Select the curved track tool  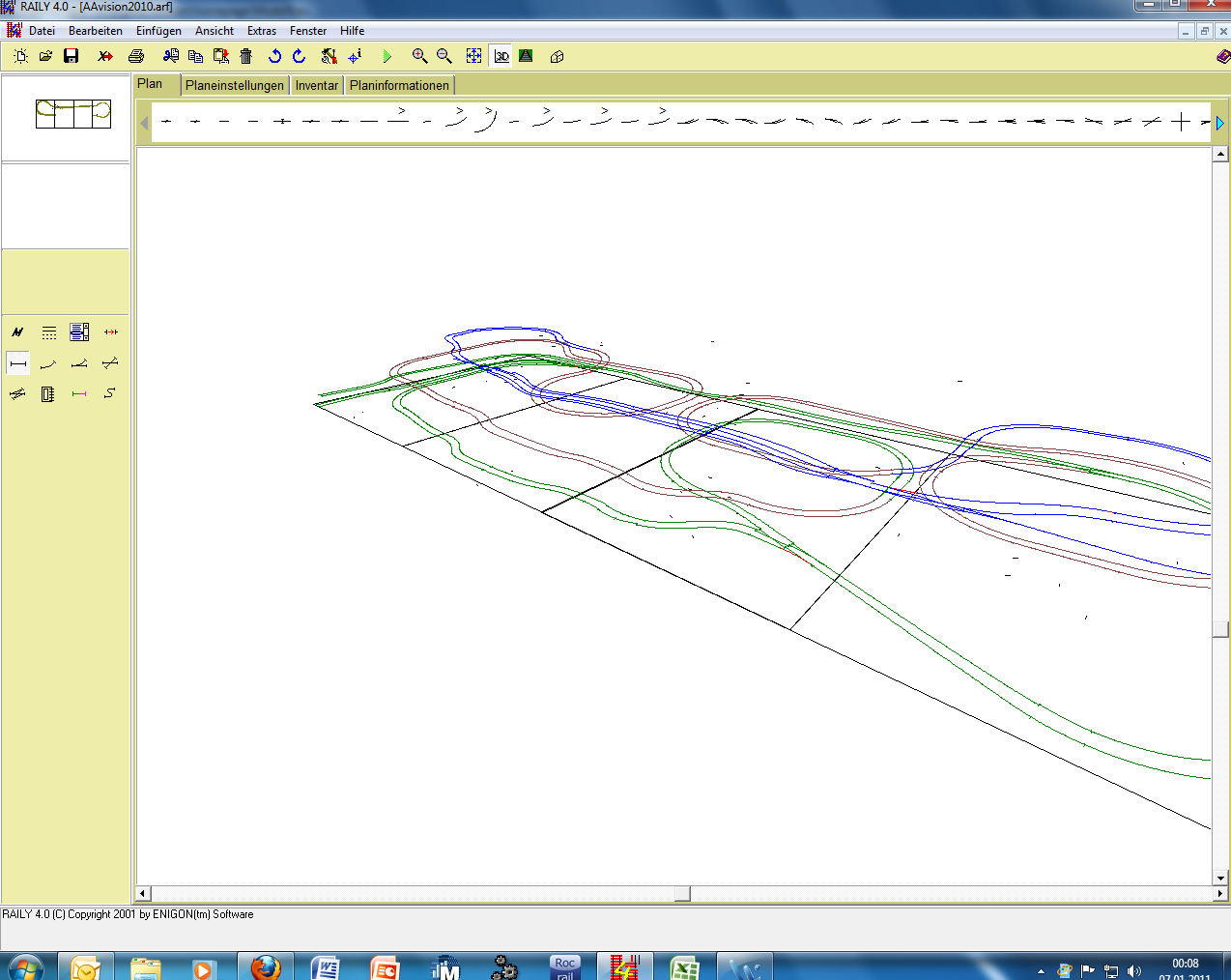coord(48,363)
